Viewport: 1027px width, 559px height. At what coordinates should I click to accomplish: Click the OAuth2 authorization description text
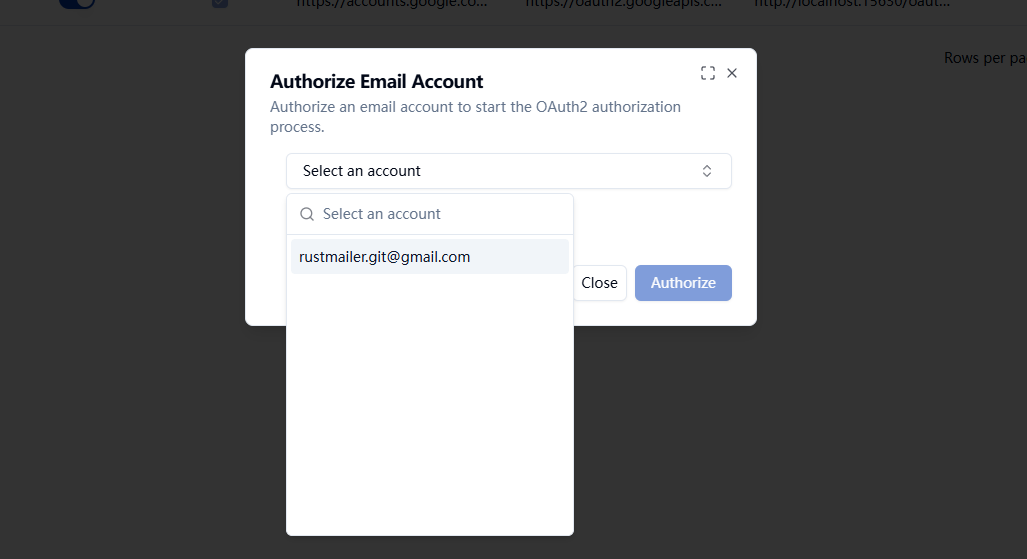(475, 117)
